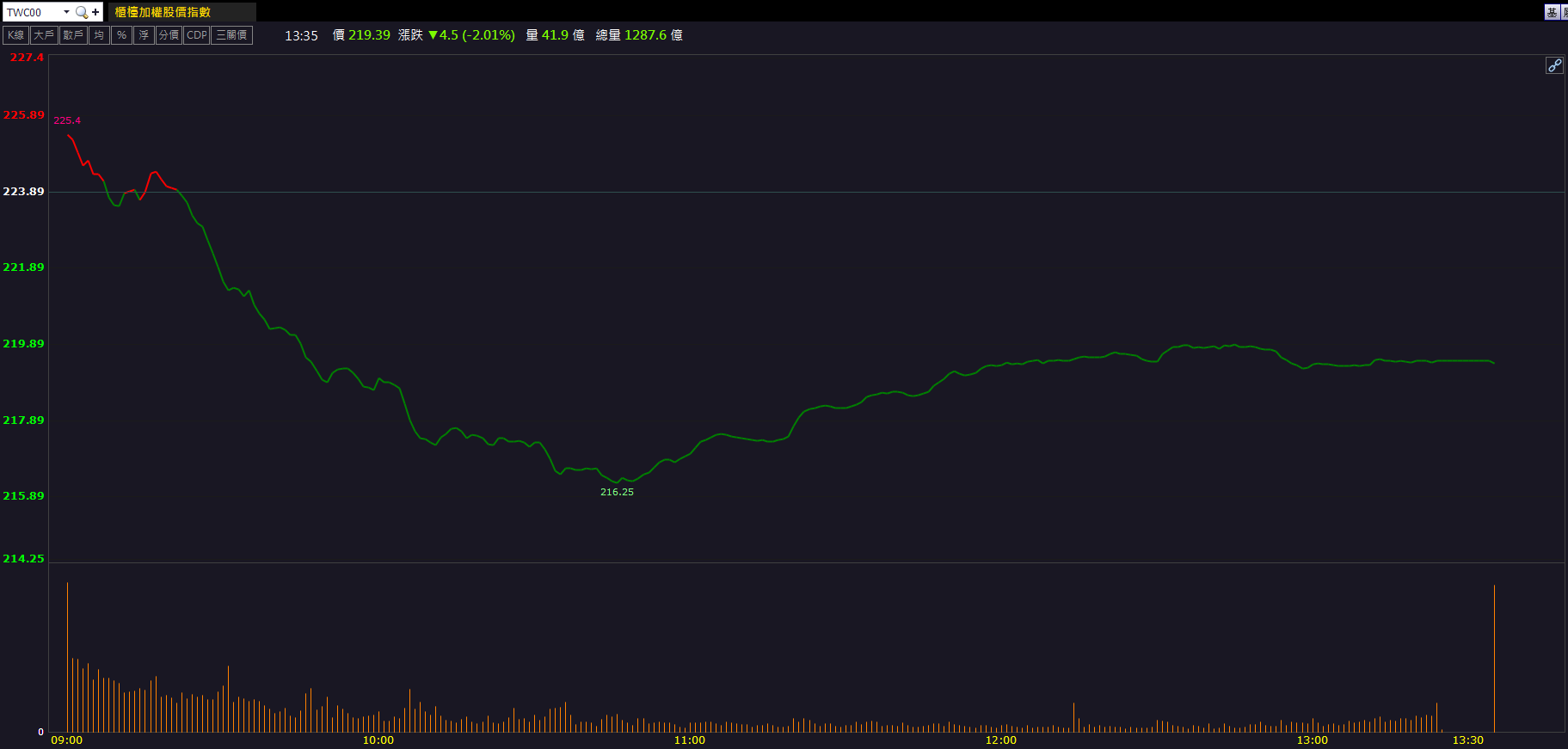Click the 215.89 price axis label

click(x=24, y=495)
